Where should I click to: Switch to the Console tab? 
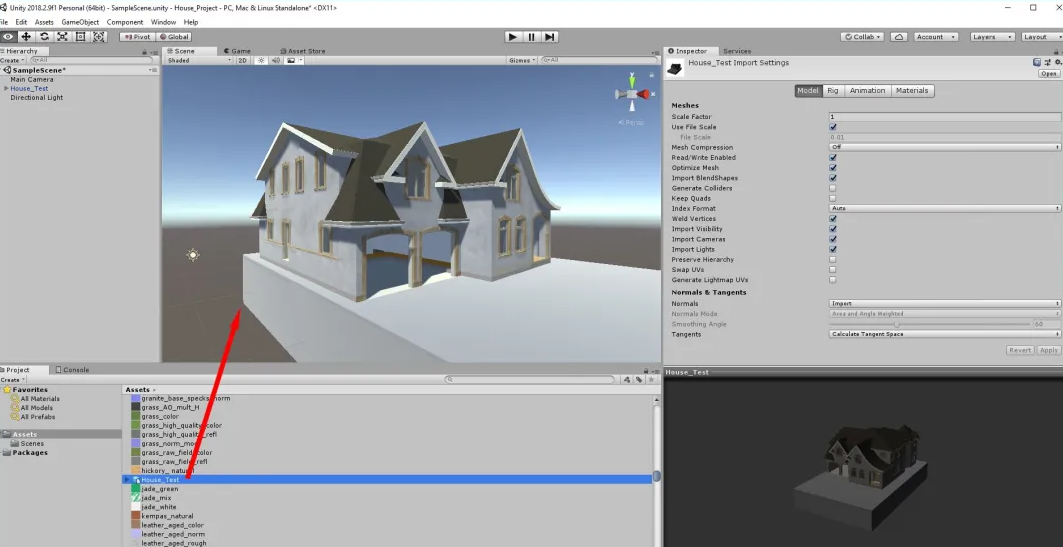coord(72,370)
